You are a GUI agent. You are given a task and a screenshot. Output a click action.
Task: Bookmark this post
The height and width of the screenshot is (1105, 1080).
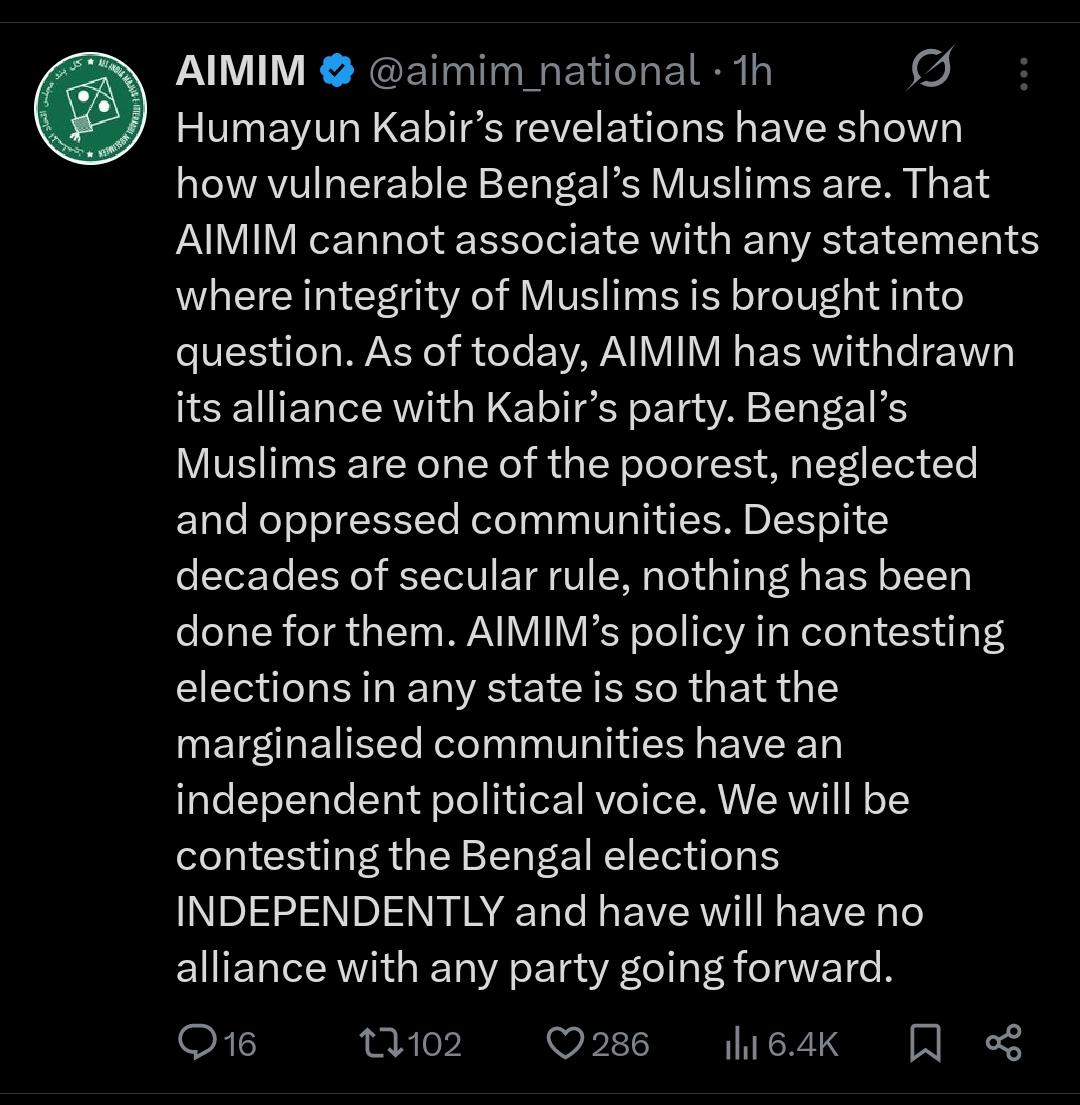(925, 1043)
